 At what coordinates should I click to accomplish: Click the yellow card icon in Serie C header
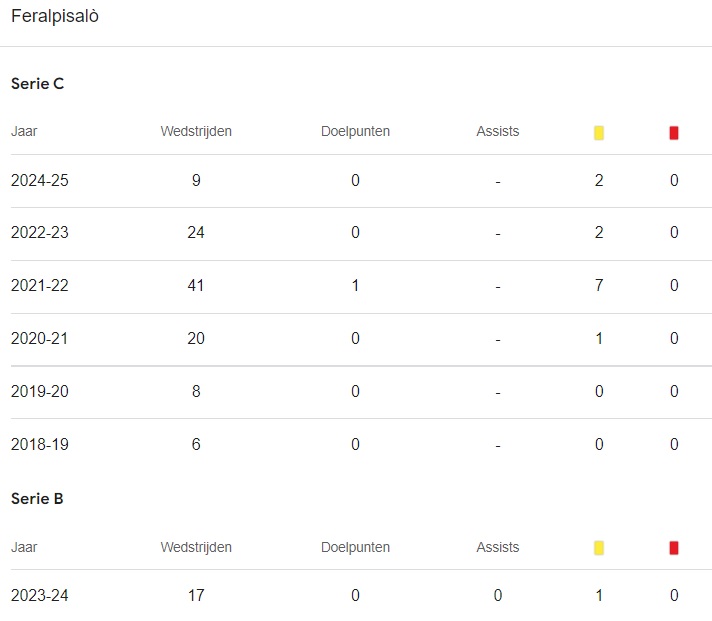coord(599,132)
